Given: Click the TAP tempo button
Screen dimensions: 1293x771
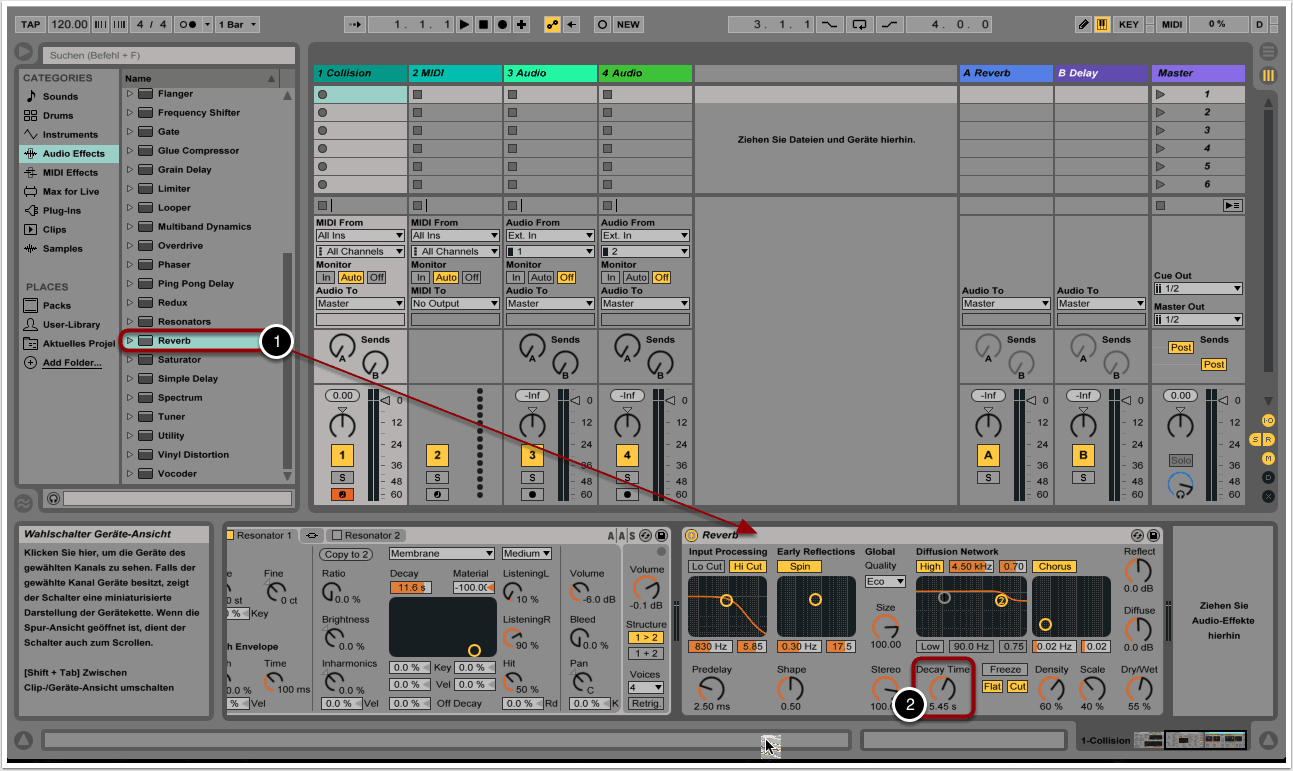Looking at the screenshot, I should [30, 24].
